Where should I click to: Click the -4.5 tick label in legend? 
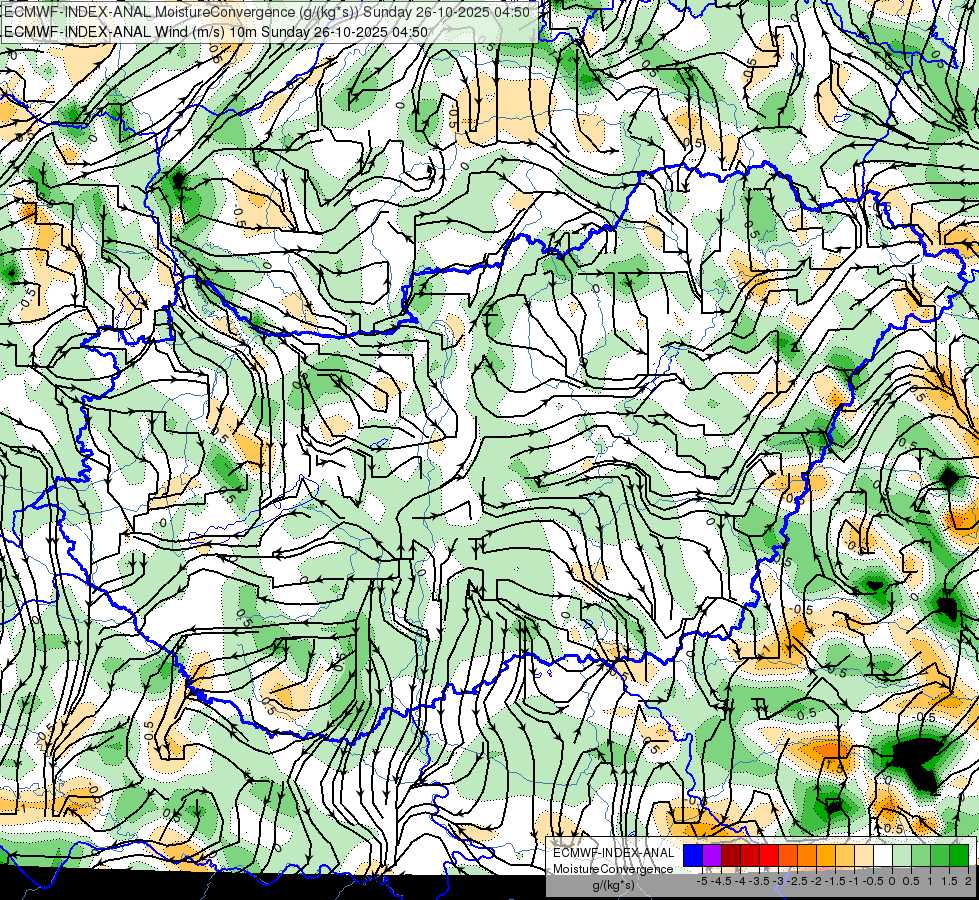[721, 881]
